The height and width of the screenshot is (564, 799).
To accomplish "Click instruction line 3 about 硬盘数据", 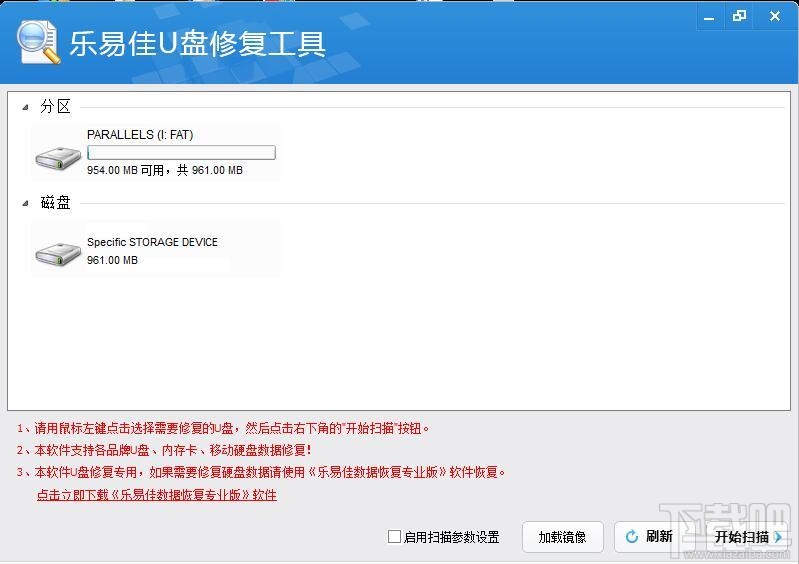I will (261, 472).
